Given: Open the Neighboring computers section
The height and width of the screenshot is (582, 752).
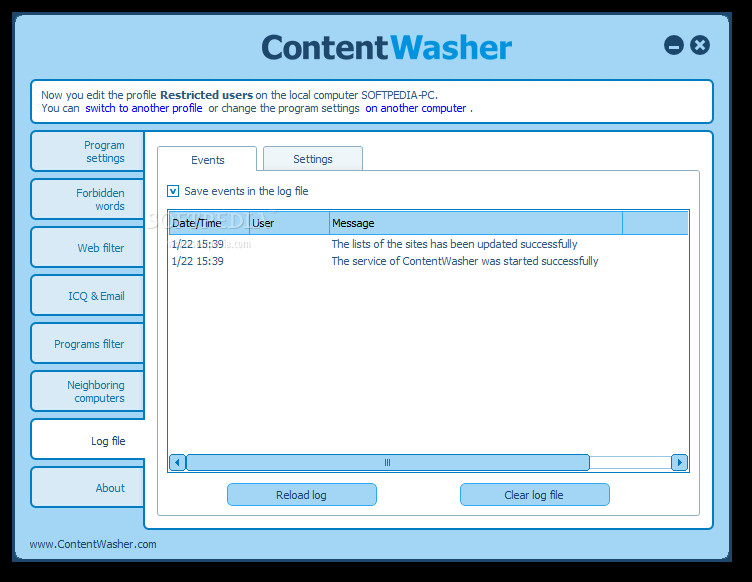Looking at the screenshot, I should pyautogui.click(x=87, y=391).
